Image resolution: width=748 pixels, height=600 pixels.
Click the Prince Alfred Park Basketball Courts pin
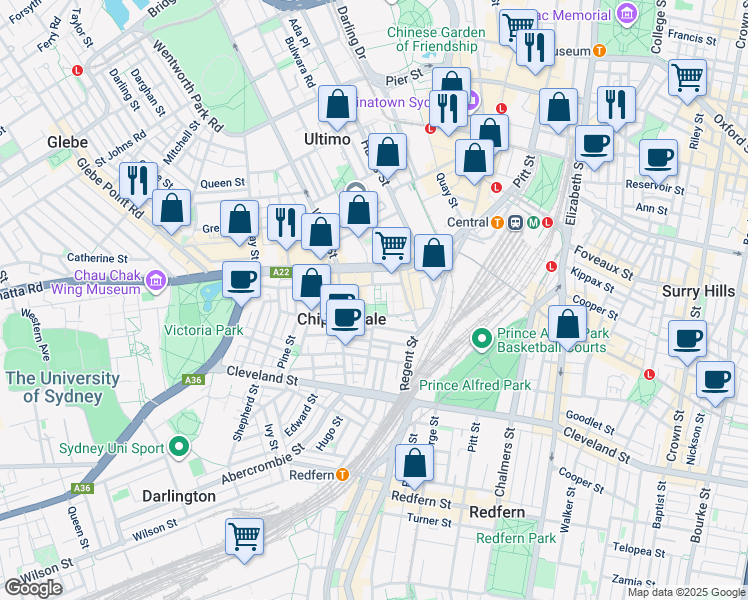481,340
